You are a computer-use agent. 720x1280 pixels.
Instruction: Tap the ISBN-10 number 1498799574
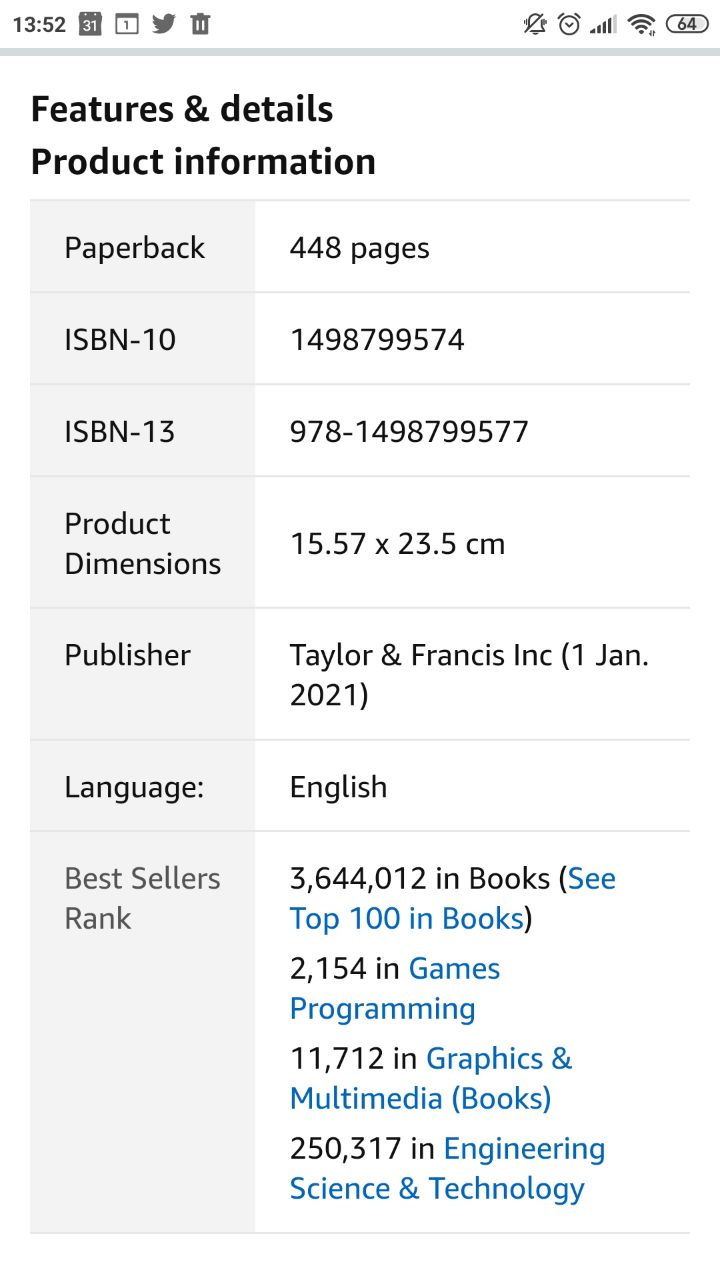coord(377,340)
